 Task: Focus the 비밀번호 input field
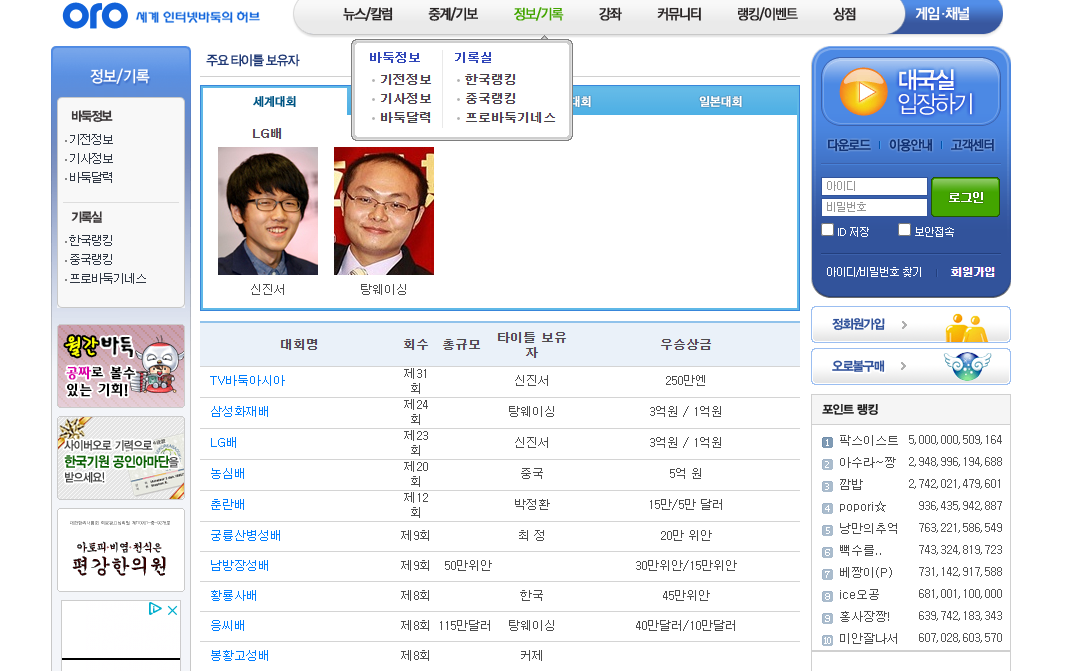874,207
